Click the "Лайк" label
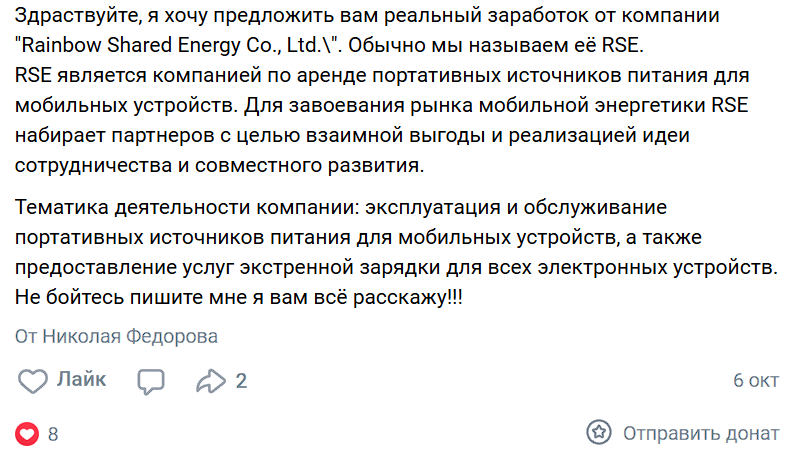Image resolution: width=800 pixels, height=470 pixels. pyautogui.click(x=81, y=380)
